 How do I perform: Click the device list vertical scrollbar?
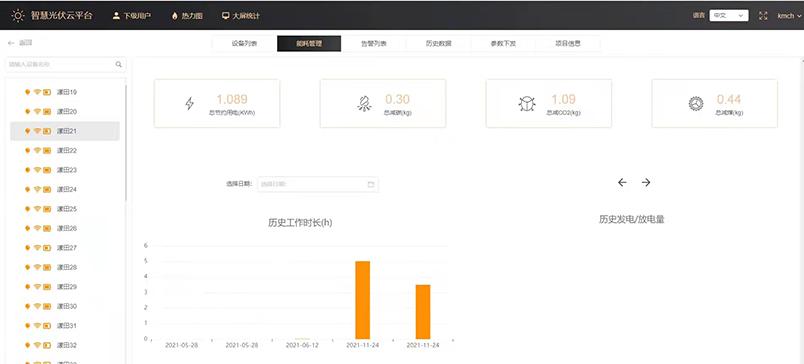pyautogui.click(x=126, y=144)
